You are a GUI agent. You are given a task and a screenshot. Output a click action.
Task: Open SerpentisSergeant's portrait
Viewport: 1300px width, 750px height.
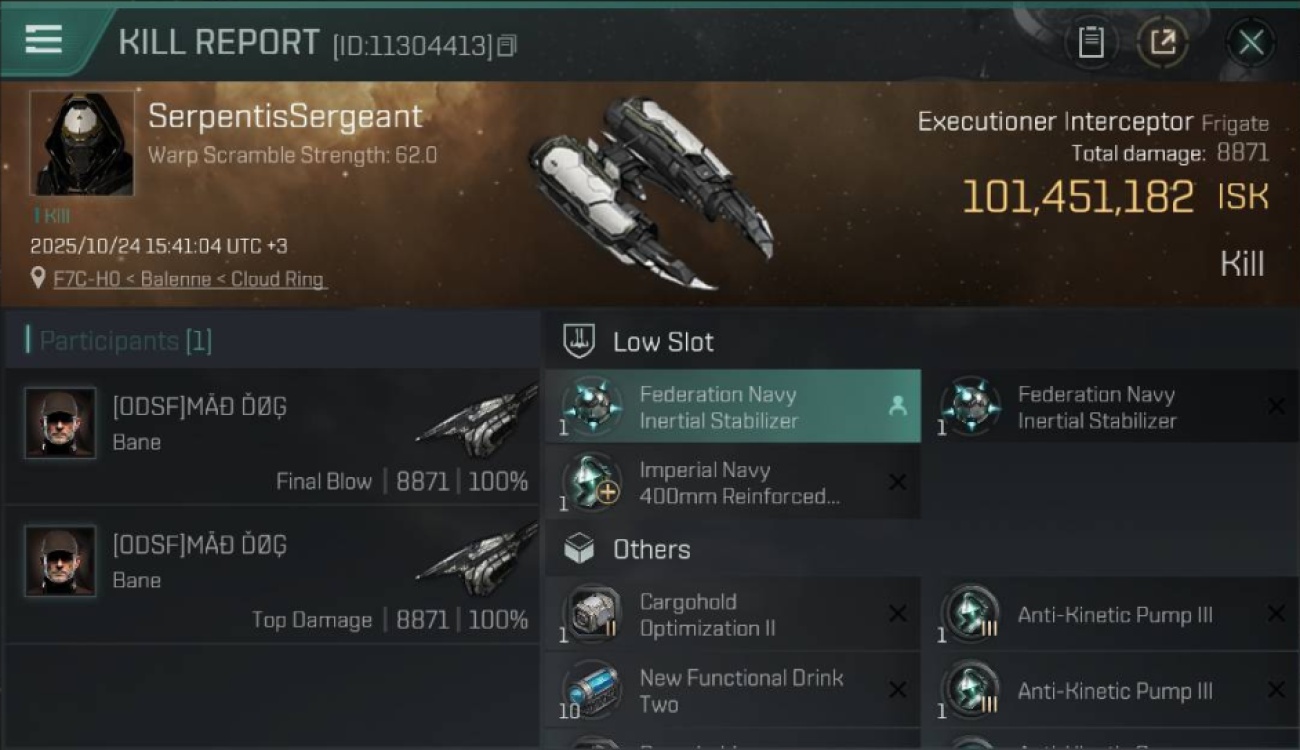(x=81, y=144)
